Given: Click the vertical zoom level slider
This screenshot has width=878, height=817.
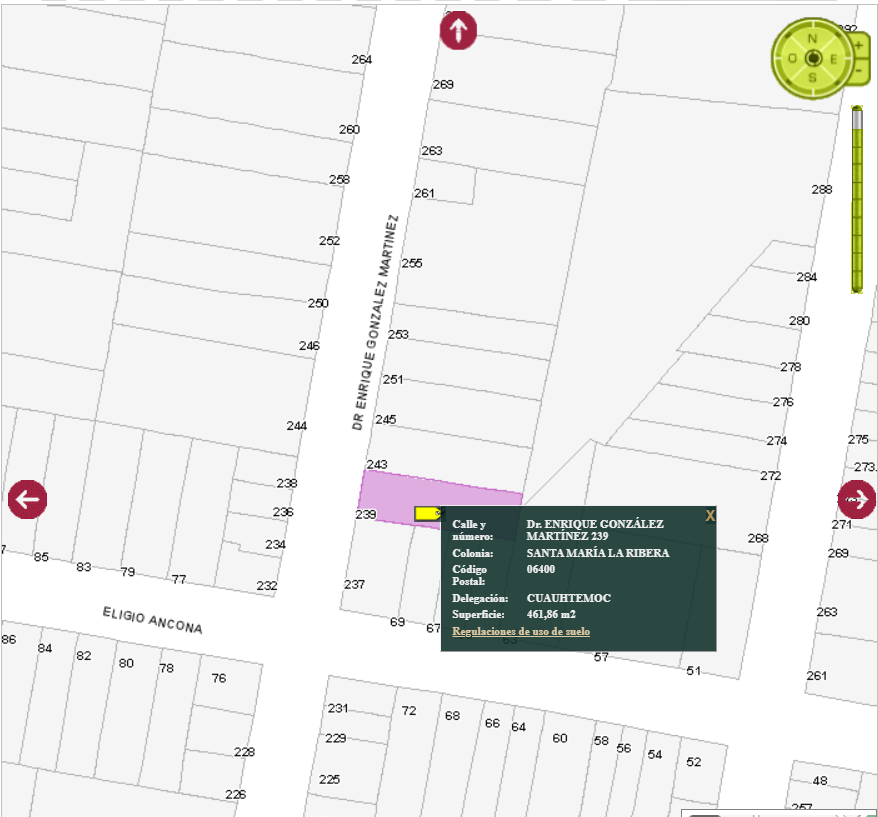Looking at the screenshot, I should (857, 198).
